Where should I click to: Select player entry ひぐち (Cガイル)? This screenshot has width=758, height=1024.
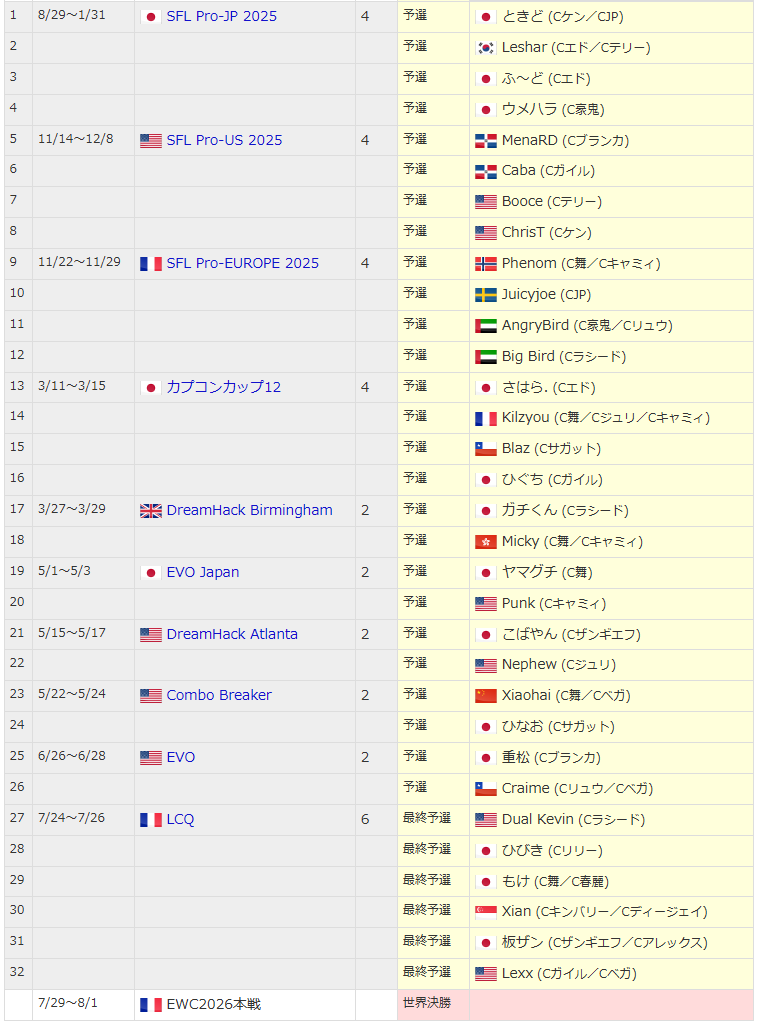552,479
